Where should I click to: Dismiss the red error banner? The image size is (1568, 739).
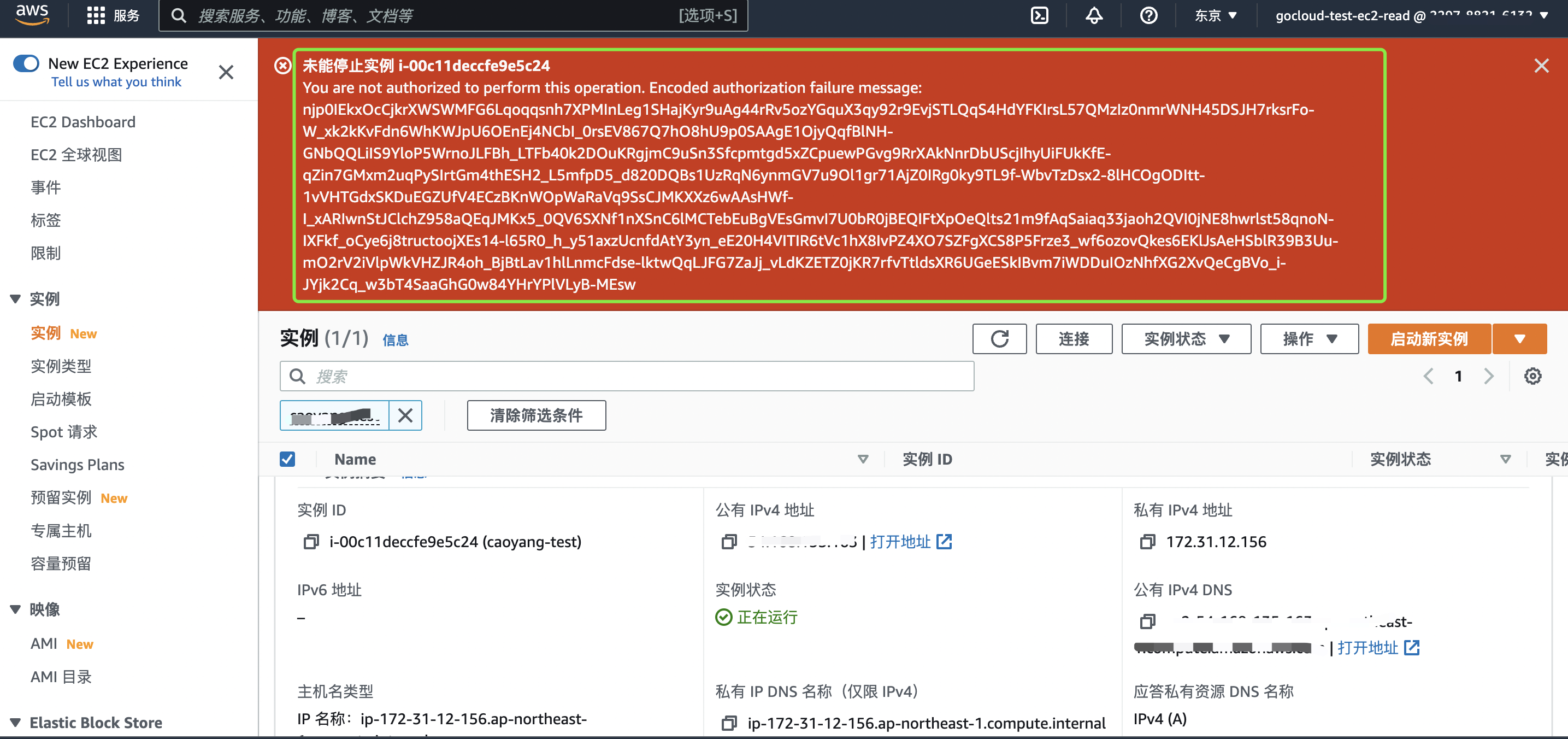(x=1541, y=66)
